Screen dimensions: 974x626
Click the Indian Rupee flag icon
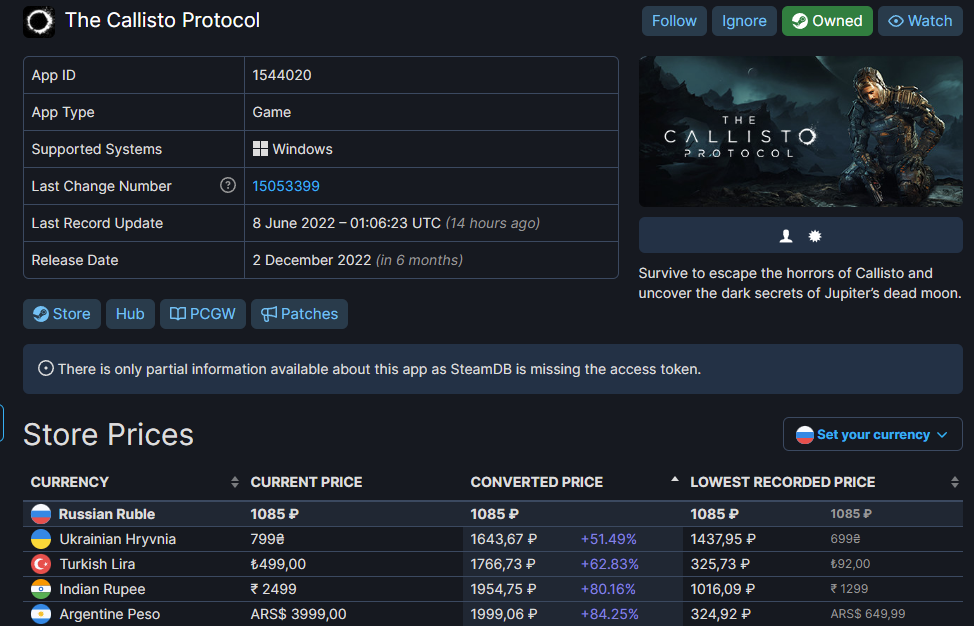[41, 589]
